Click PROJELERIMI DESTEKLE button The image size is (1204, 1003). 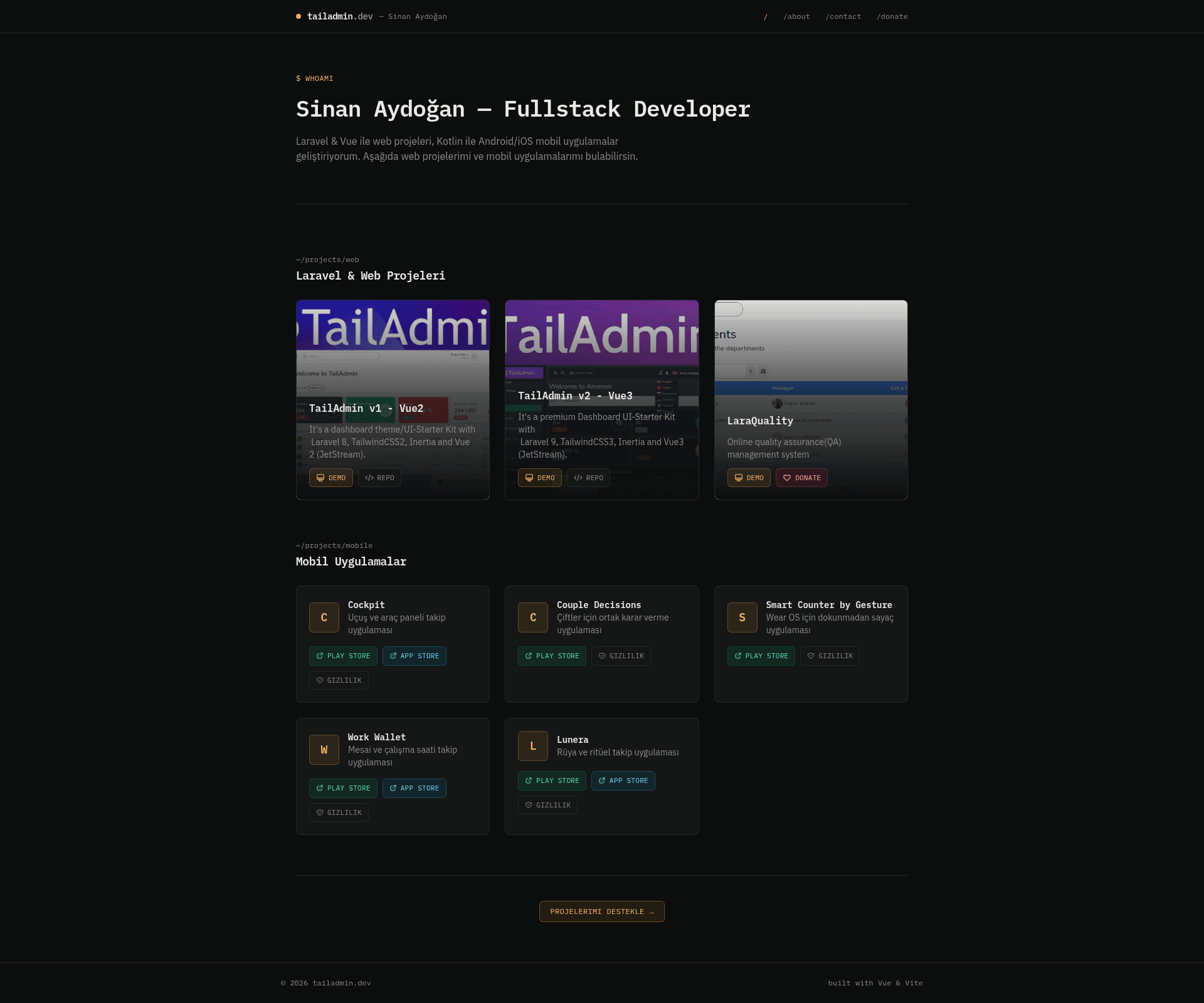[x=602, y=911]
